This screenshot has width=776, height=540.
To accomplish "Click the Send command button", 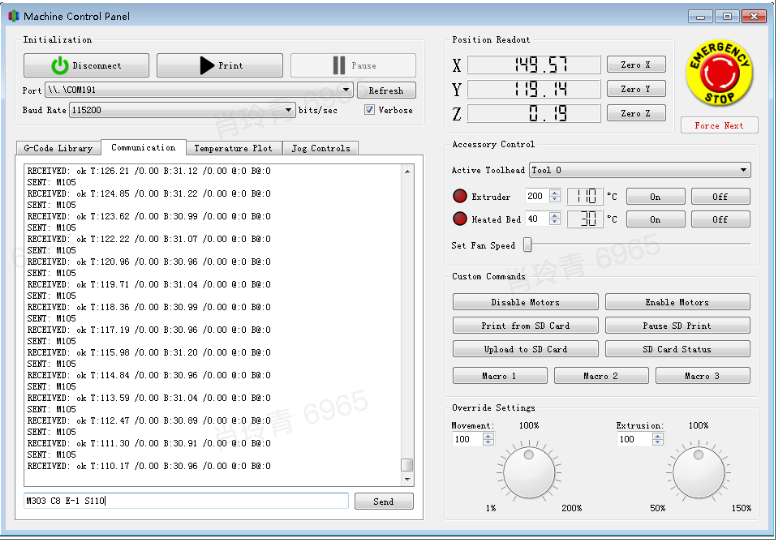I will tap(383, 502).
